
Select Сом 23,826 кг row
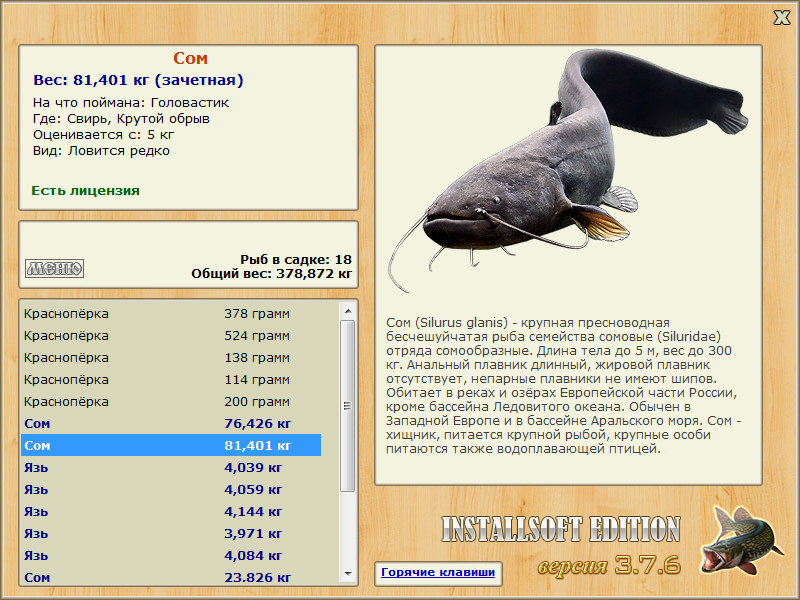click(x=171, y=577)
